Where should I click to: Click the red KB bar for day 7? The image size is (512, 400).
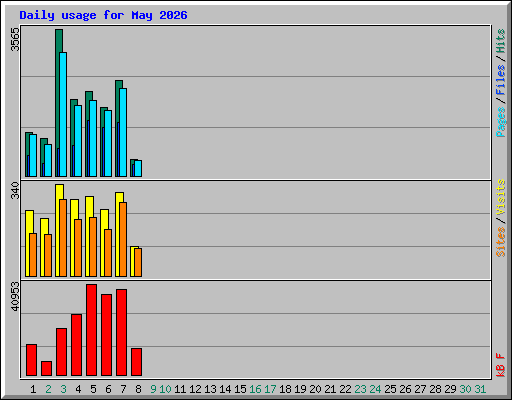click(121, 333)
